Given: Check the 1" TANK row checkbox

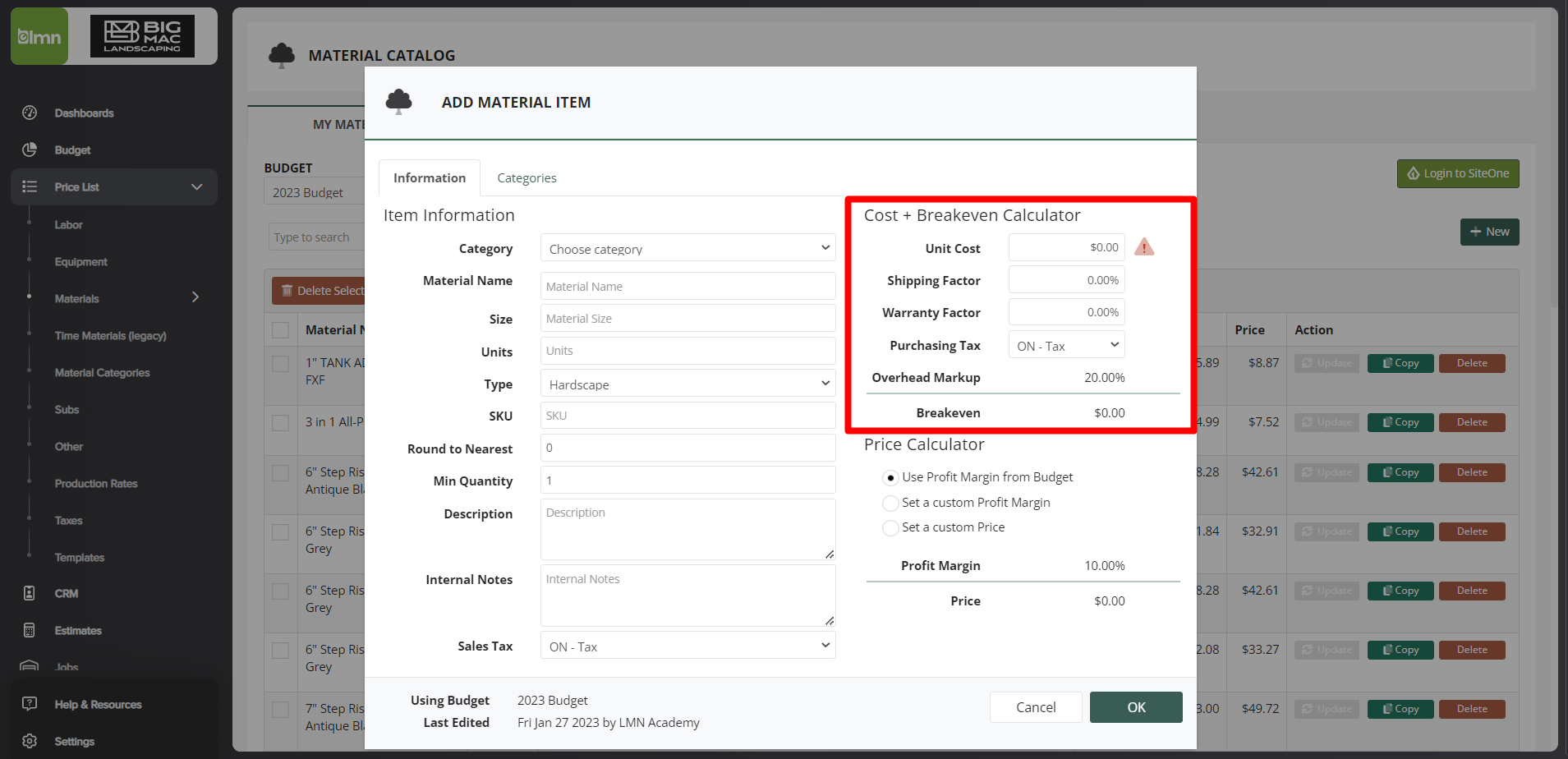Looking at the screenshot, I should [281, 363].
